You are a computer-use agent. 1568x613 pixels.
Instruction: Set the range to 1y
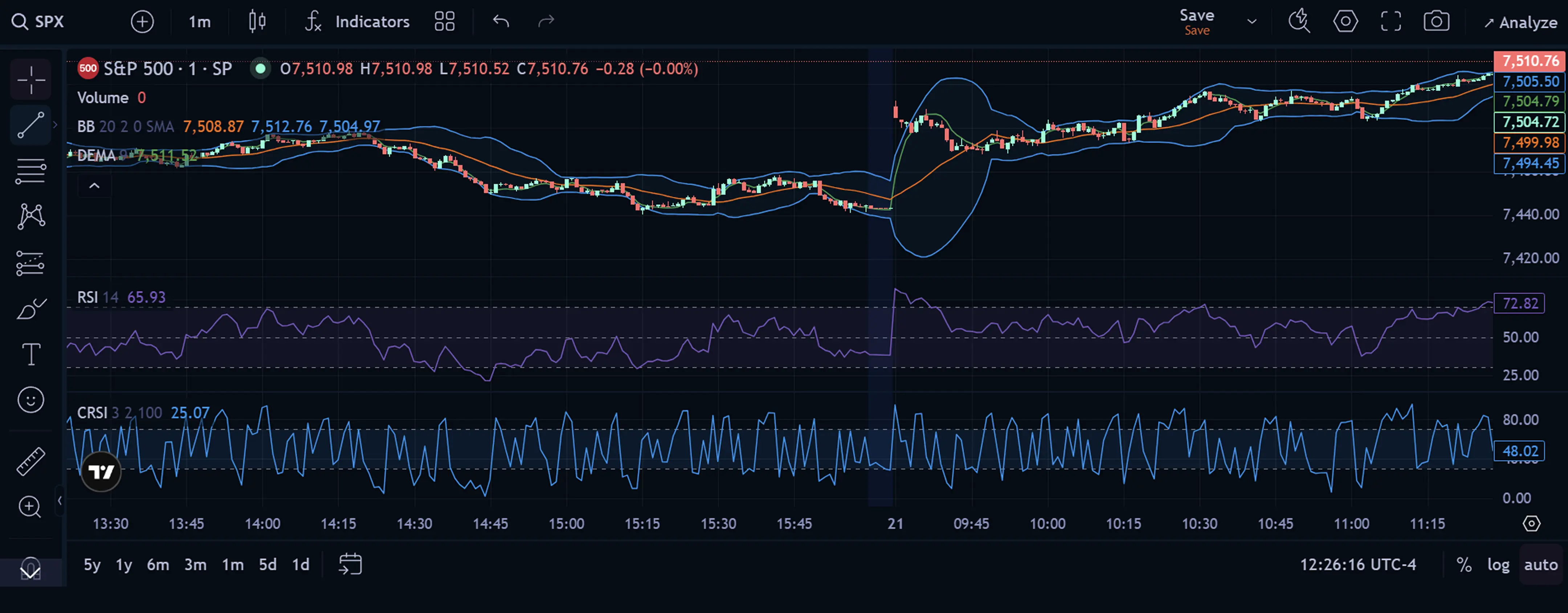[x=124, y=565]
